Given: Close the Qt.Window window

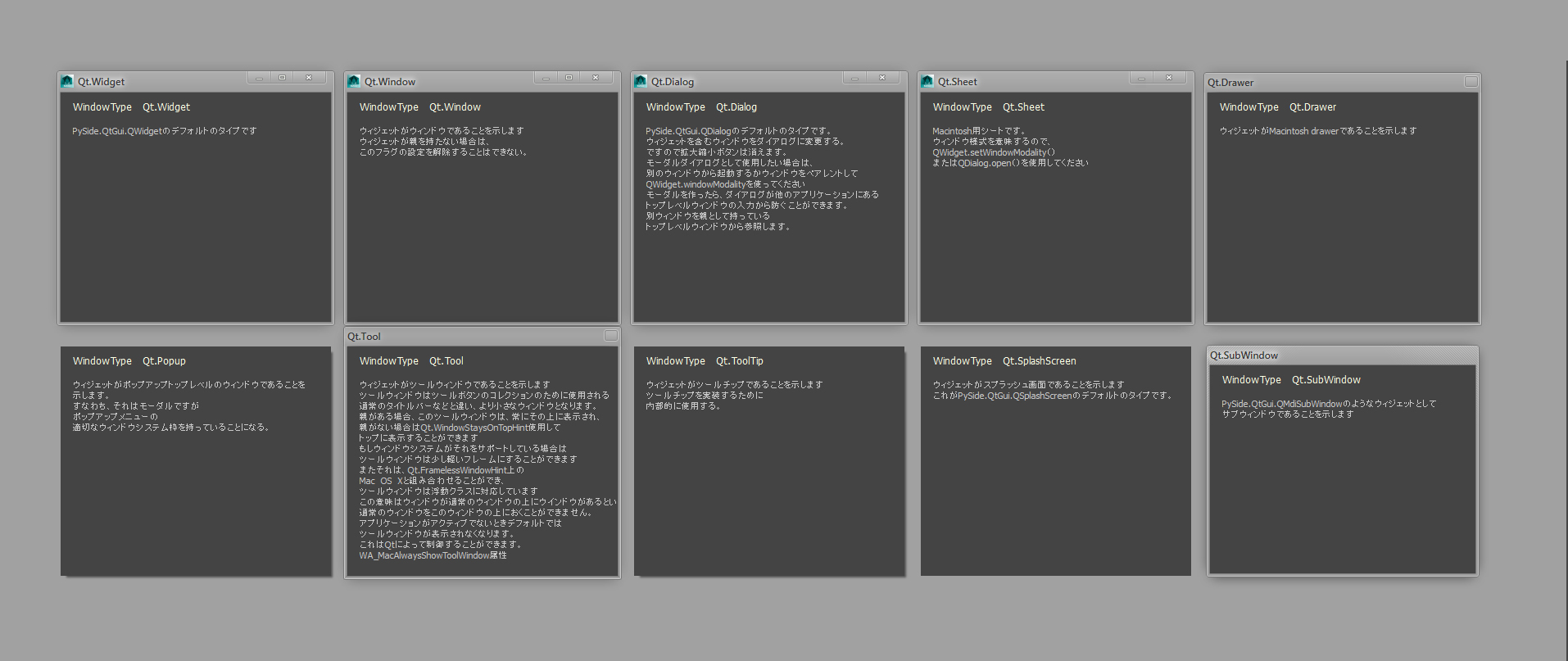Looking at the screenshot, I should pos(596,78).
